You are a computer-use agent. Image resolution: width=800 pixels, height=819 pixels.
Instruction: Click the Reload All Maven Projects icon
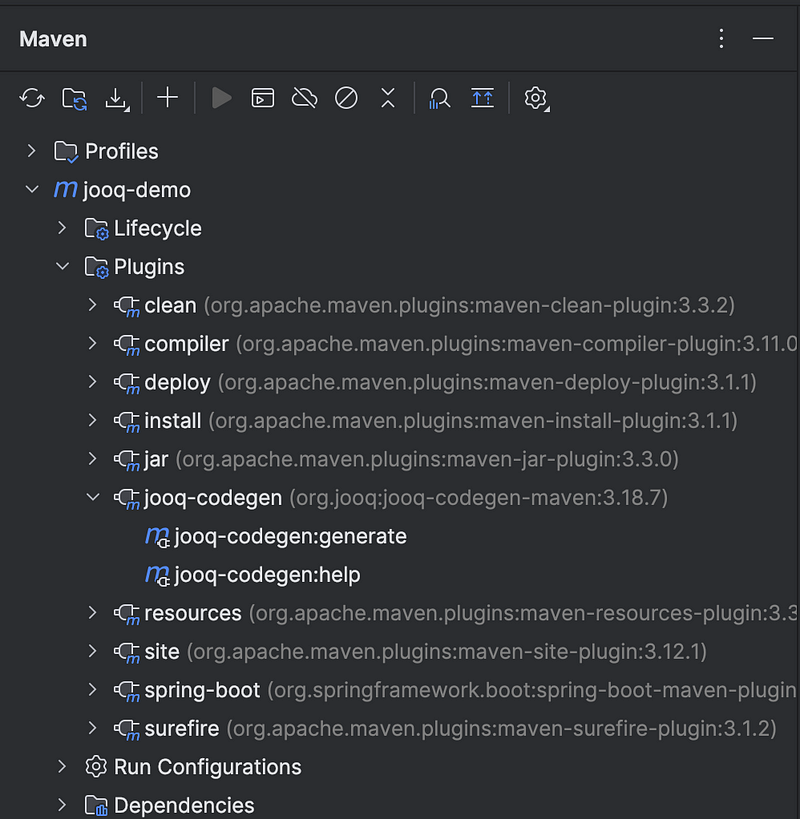(x=32, y=98)
